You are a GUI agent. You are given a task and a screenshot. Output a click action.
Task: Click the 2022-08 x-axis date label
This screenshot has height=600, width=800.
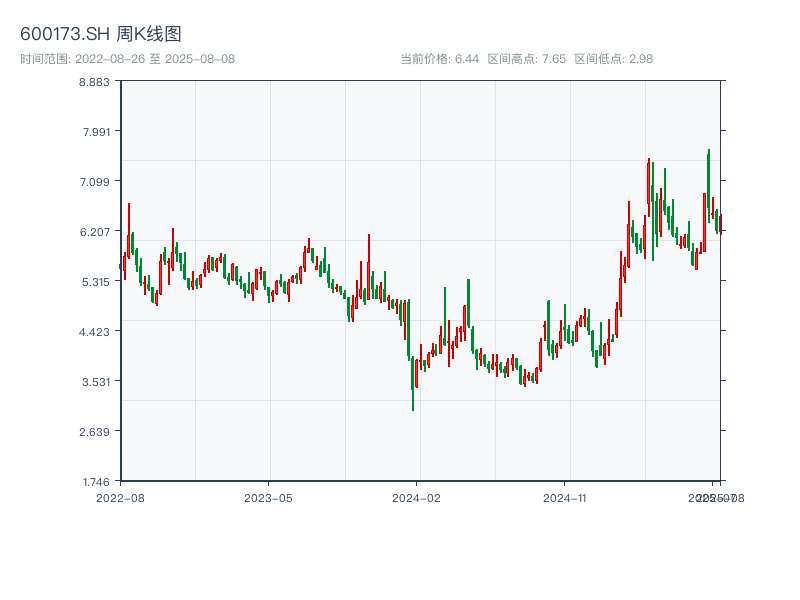(x=120, y=497)
